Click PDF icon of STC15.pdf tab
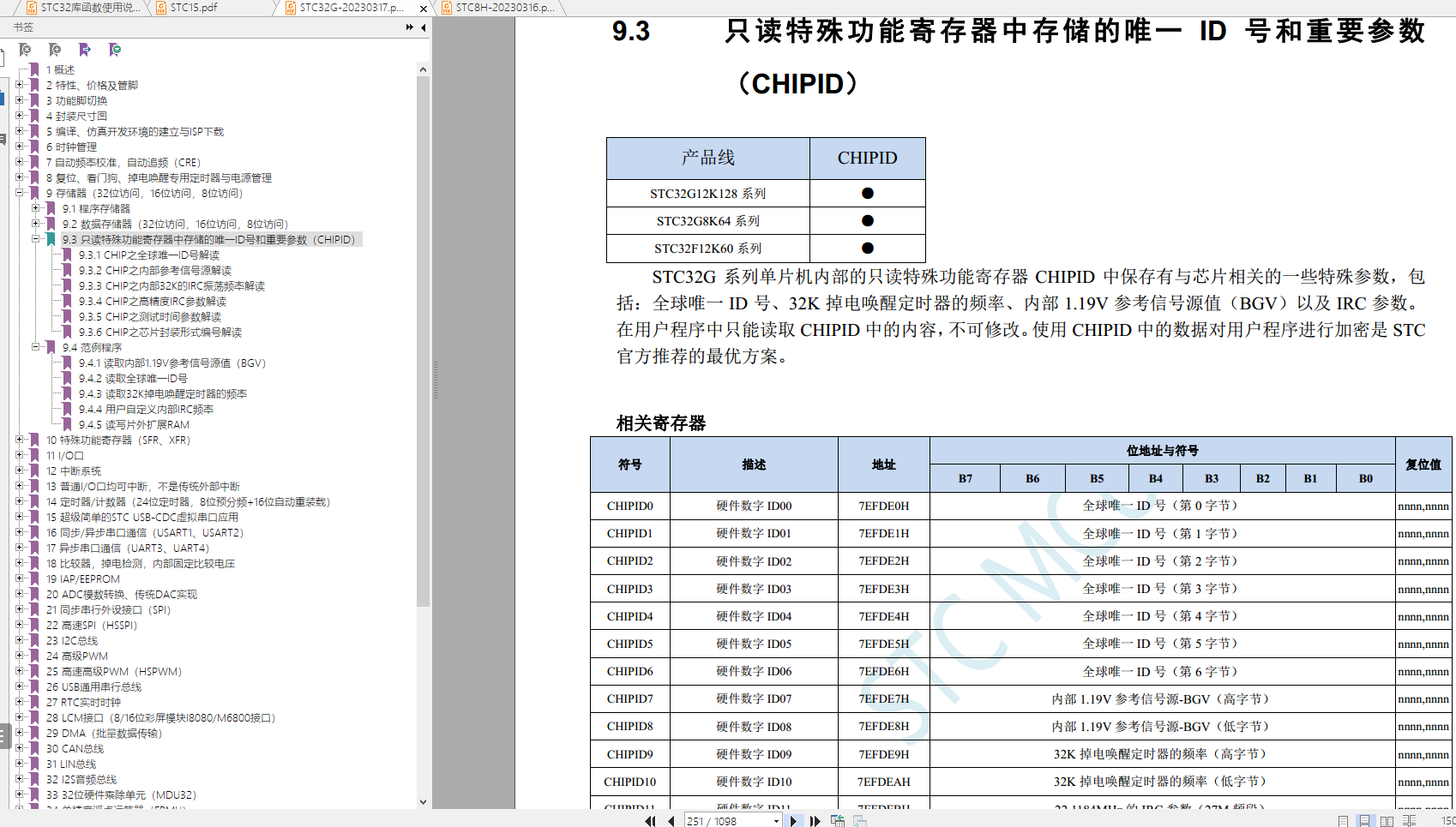The height and width of the screenshot is (827, 1456). point(161,8)
